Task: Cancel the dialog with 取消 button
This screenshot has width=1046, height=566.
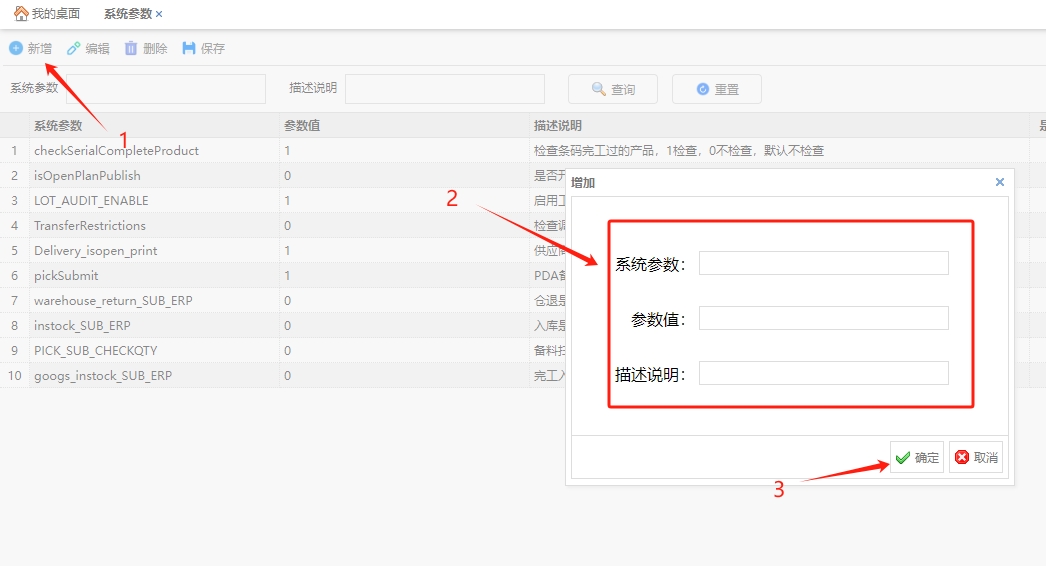Action: [976, 457]
